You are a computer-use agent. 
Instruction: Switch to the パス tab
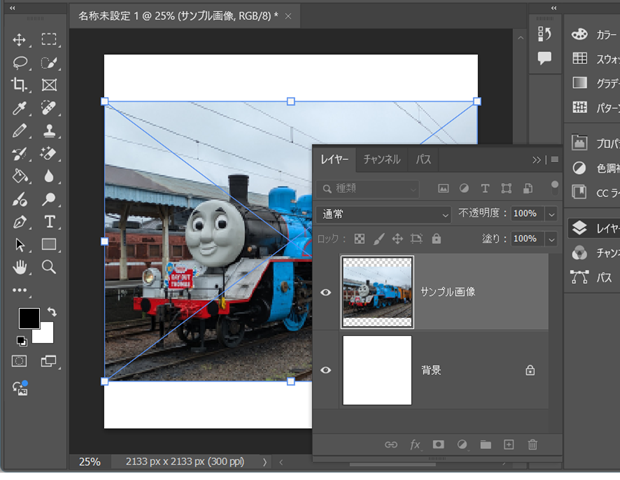tap(423, 160)
